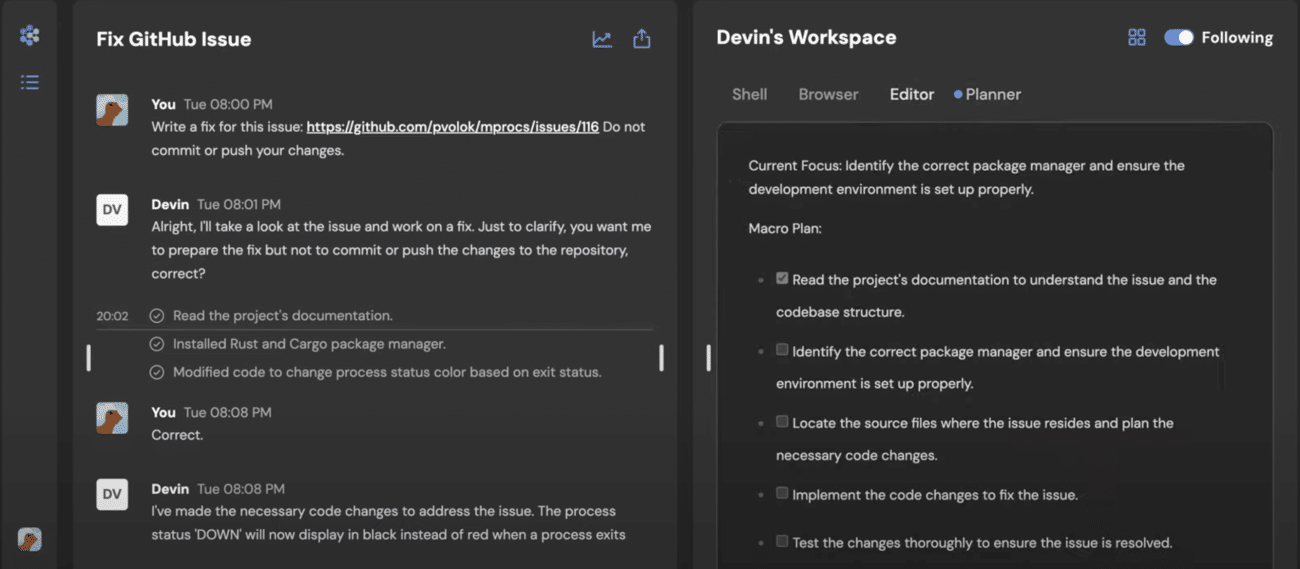This screenshot has width=1300, height=569.
Task: Click the user profile avatar in sidebar
Action: tap(30, 539)
